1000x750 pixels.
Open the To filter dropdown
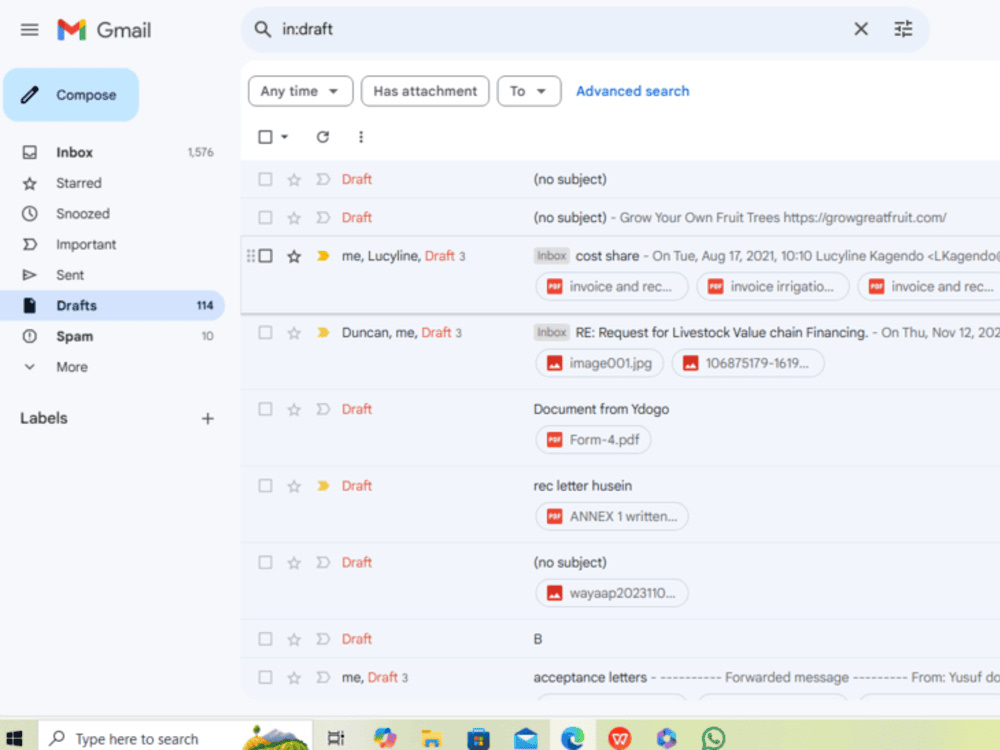click(x=529, y=91)
